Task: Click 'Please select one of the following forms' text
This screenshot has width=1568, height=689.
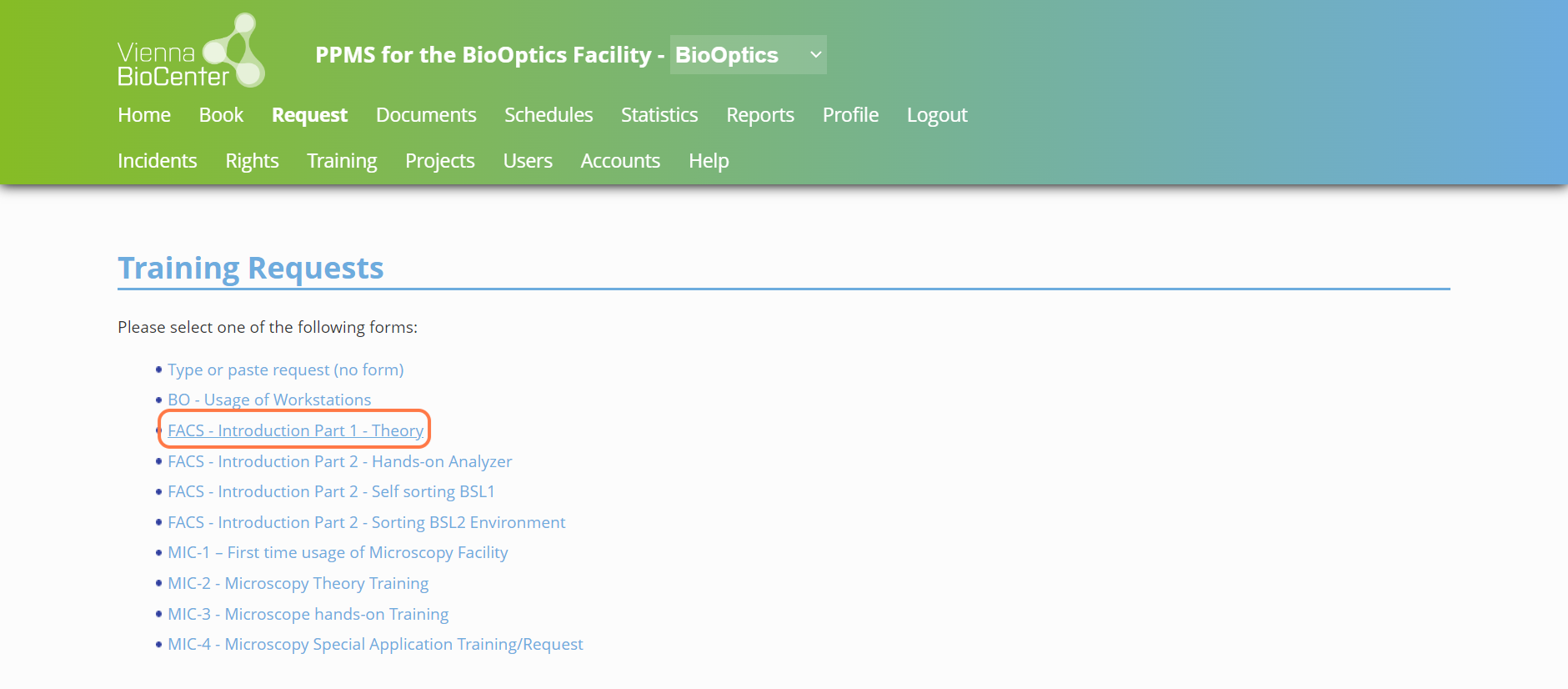Action: 268,327
